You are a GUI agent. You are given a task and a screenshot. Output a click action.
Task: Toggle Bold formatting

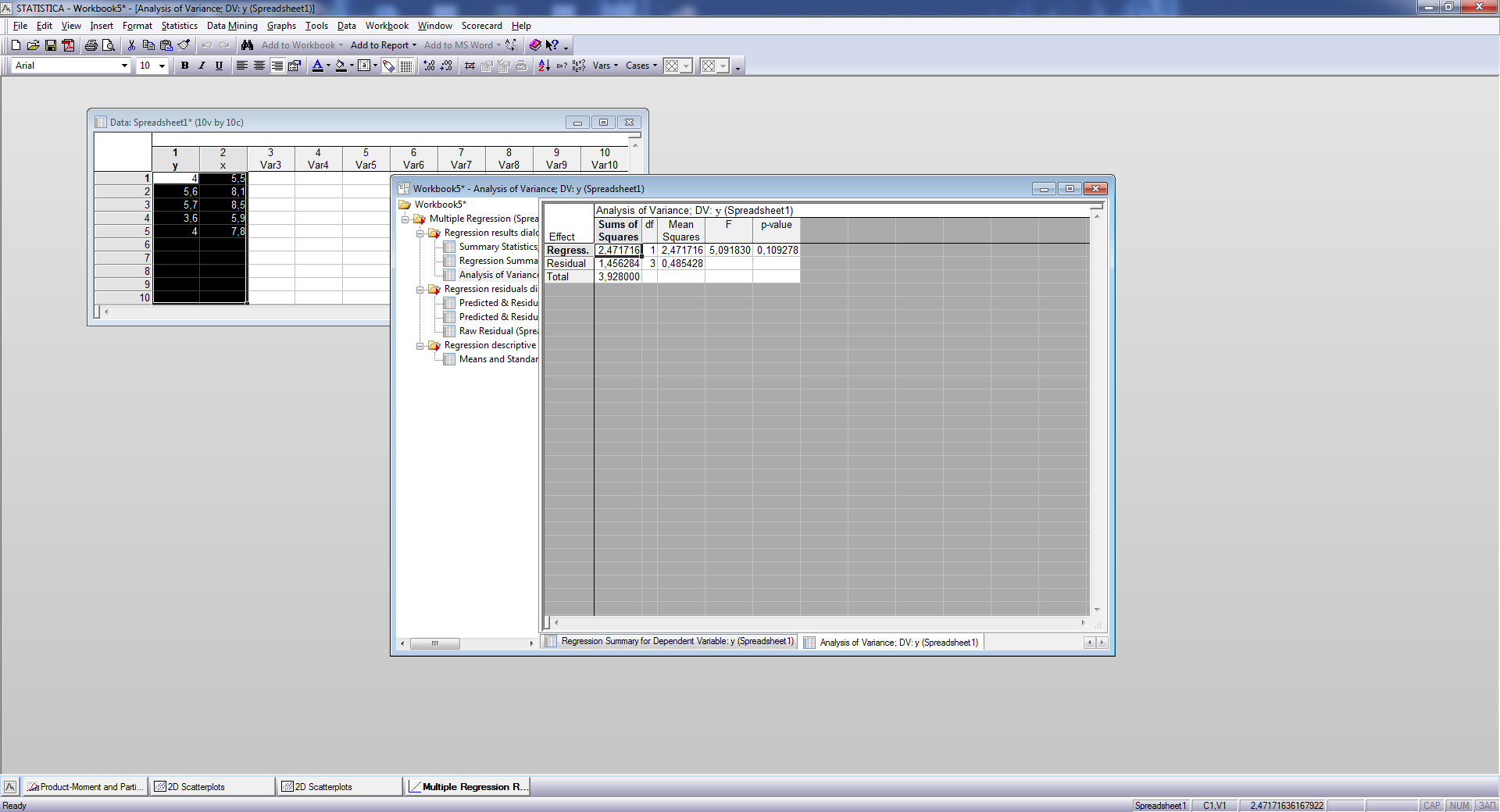185,66
